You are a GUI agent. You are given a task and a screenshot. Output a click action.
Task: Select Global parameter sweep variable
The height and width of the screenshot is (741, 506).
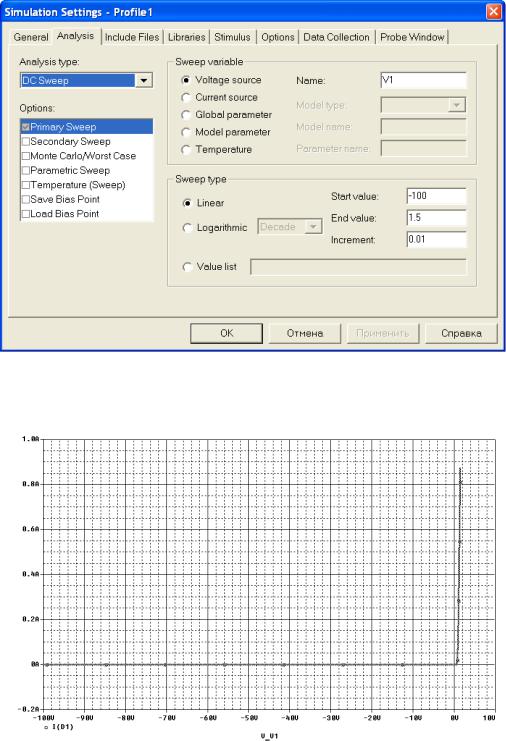[x=186, y=115]
